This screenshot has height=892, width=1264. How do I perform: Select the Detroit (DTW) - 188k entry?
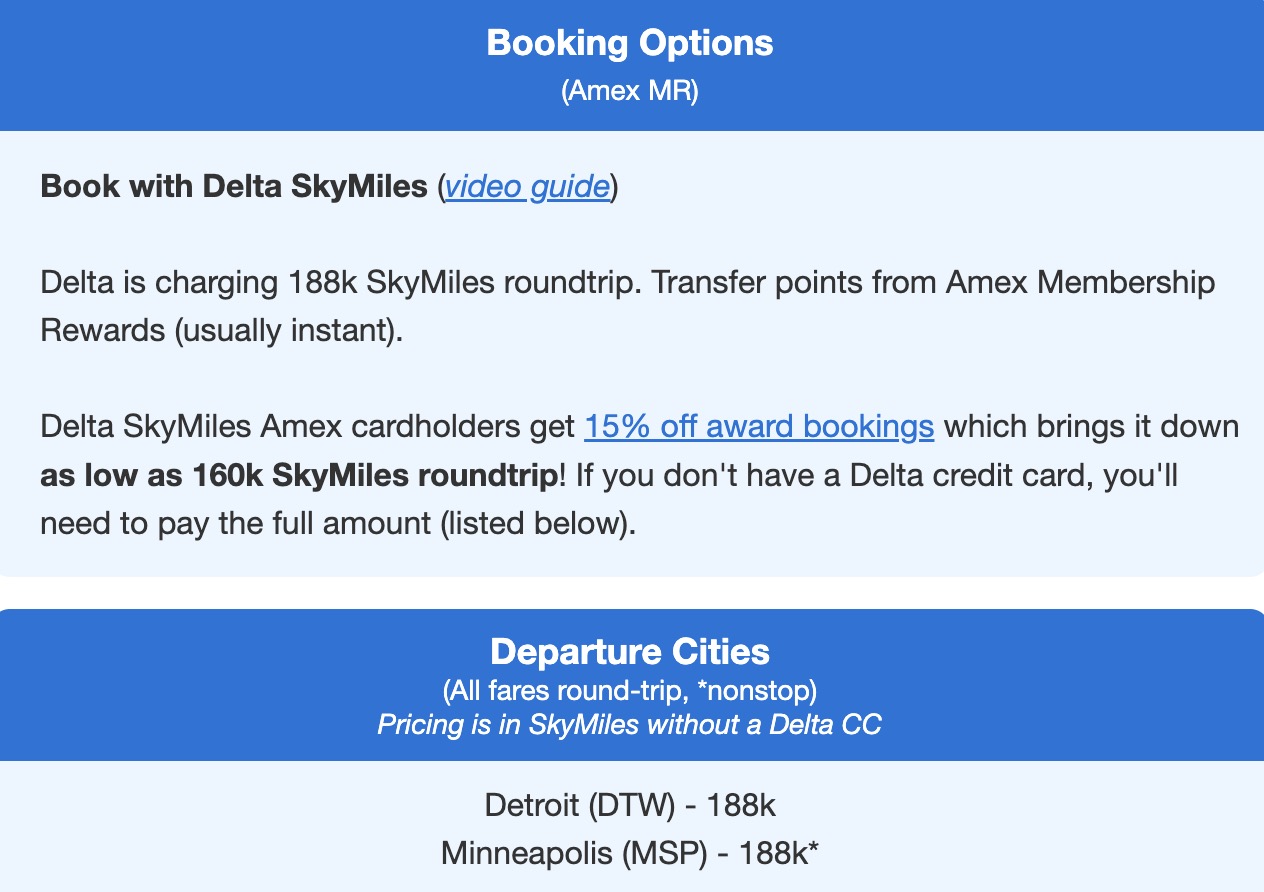[630, 806]
